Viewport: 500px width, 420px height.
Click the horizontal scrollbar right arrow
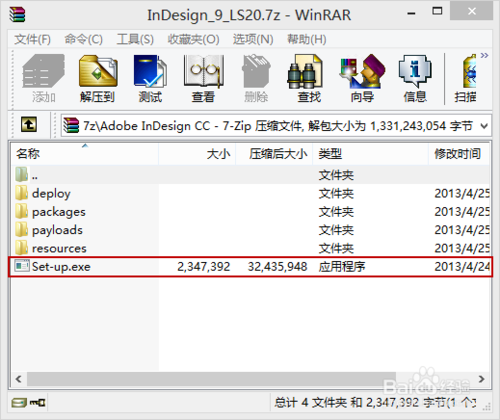[481, 379]
